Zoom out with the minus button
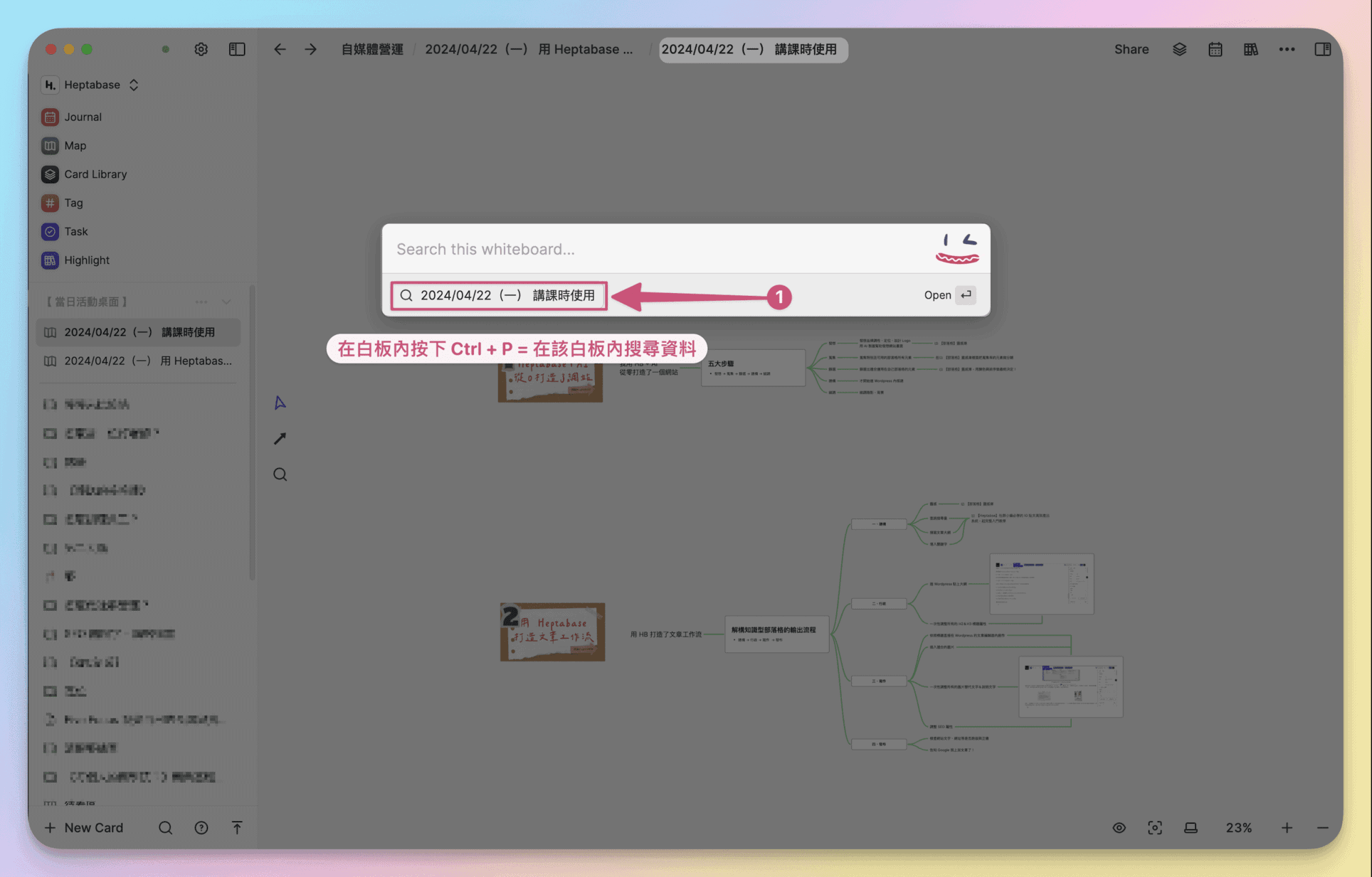 (x=1323, y=827)
